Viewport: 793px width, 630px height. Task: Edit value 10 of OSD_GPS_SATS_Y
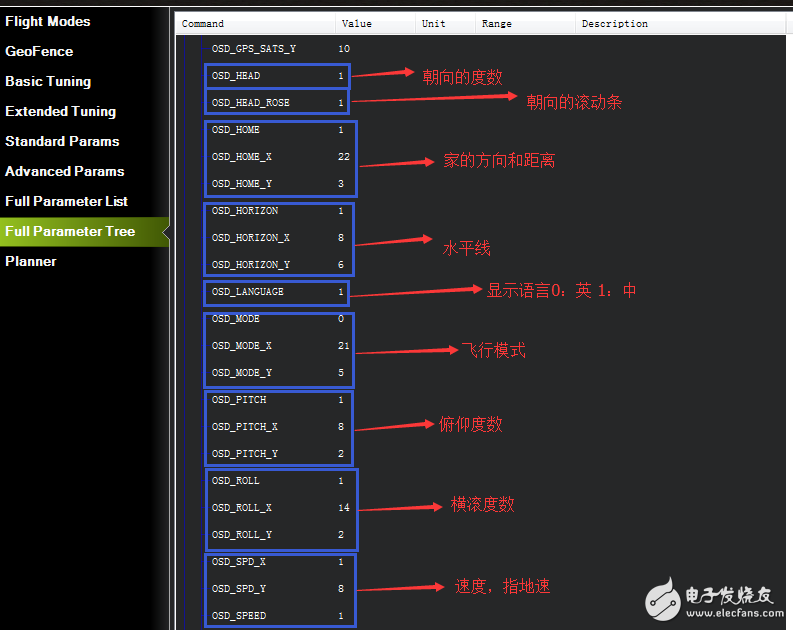pyautogui.click(x=344, y=49)
